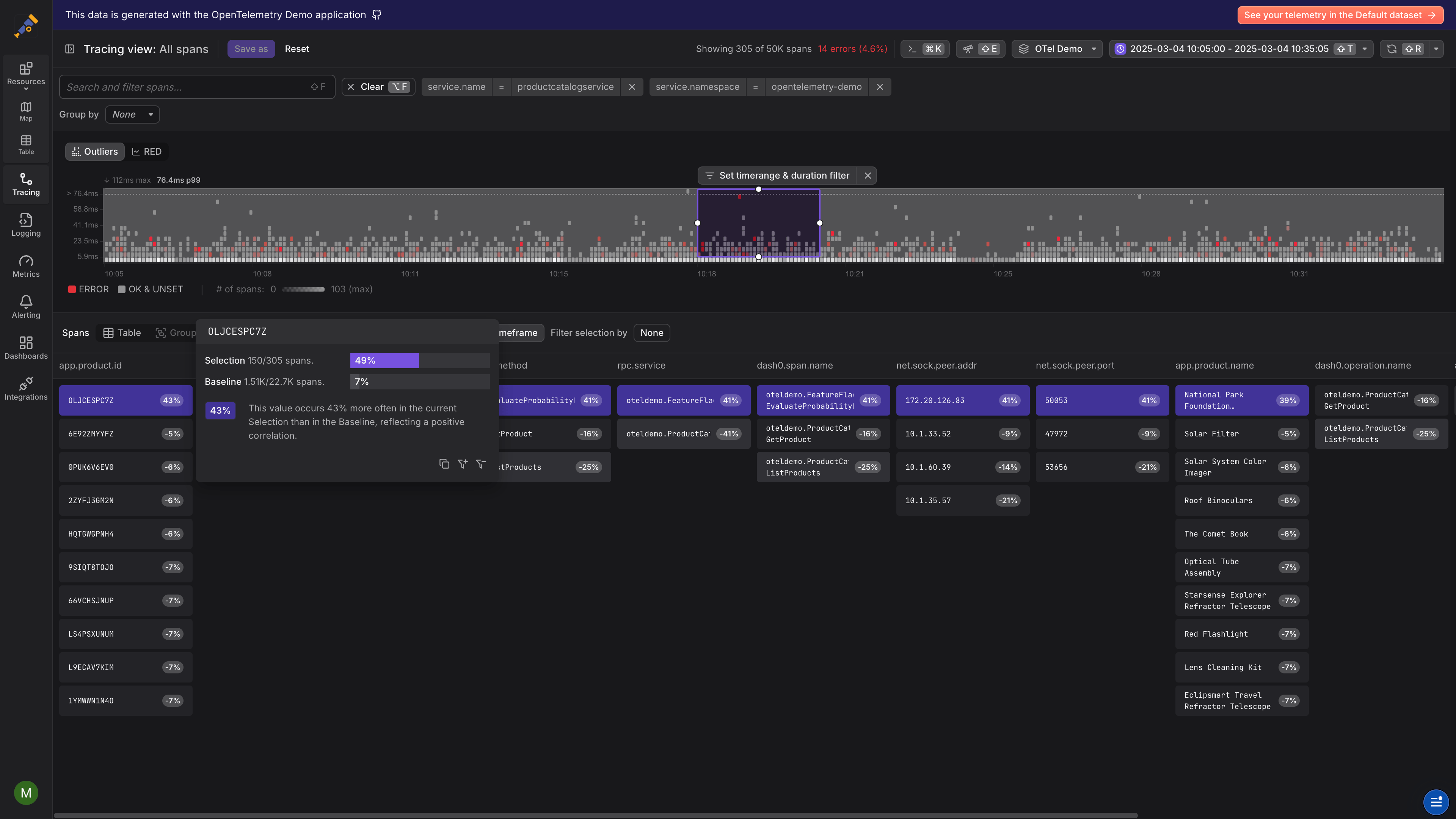Viewport: 1456px width, 819px height.
Task: Toggle the sidebar panel icon beside Tracing view
Action: [70, 49]
